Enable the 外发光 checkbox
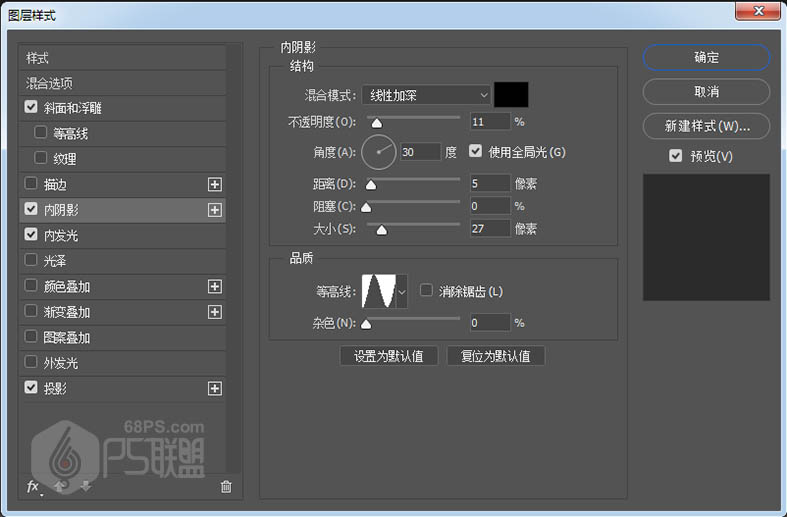 click(x=31, y=362)
